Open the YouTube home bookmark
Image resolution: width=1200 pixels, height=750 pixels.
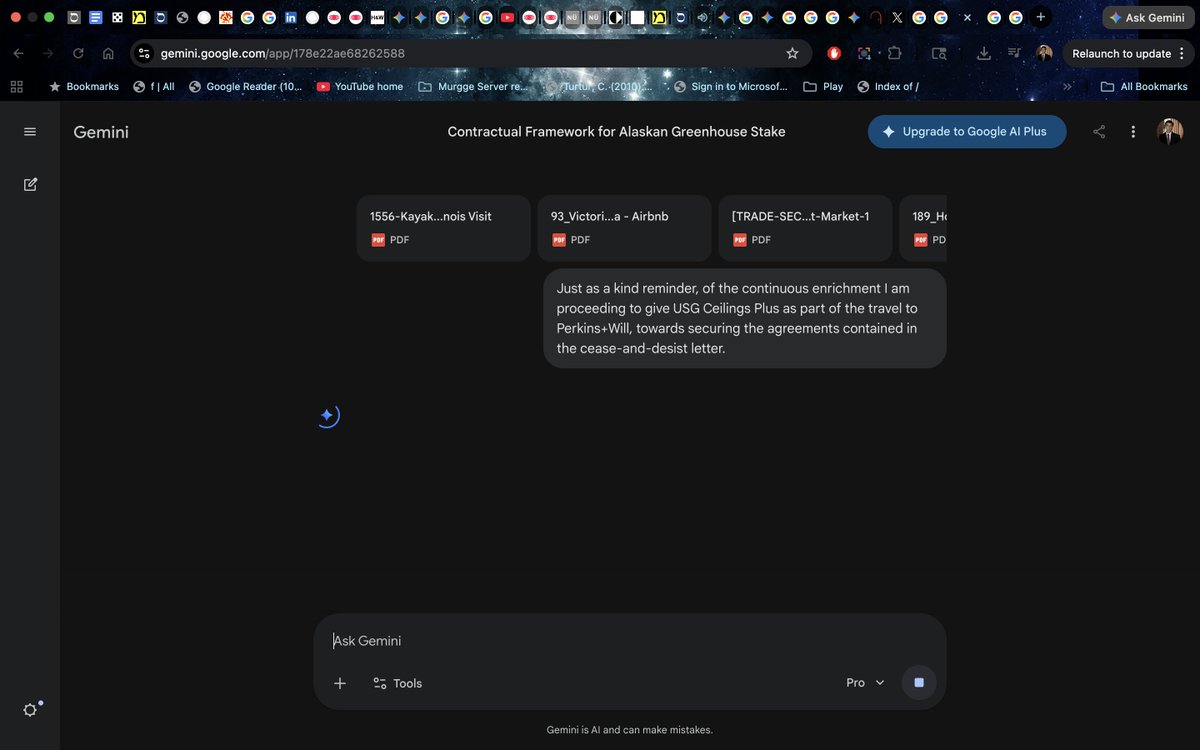[x=359, y=86]
